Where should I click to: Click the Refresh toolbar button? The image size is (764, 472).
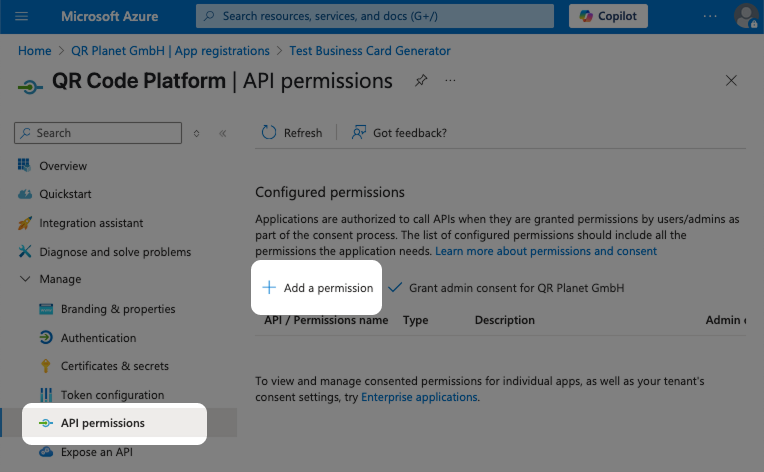292,133
